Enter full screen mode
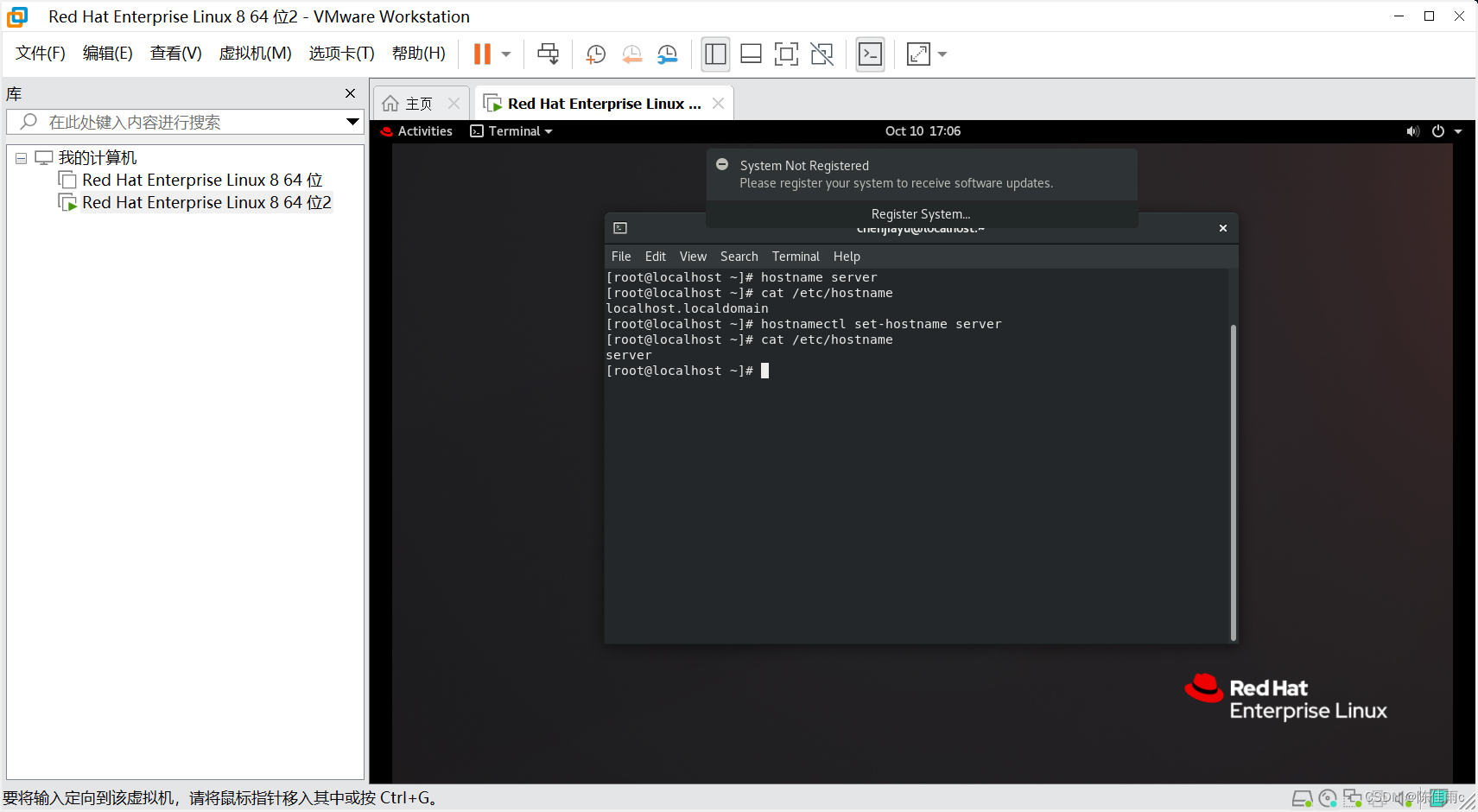Screen dimensions: 1478x812 coord(786,54)
